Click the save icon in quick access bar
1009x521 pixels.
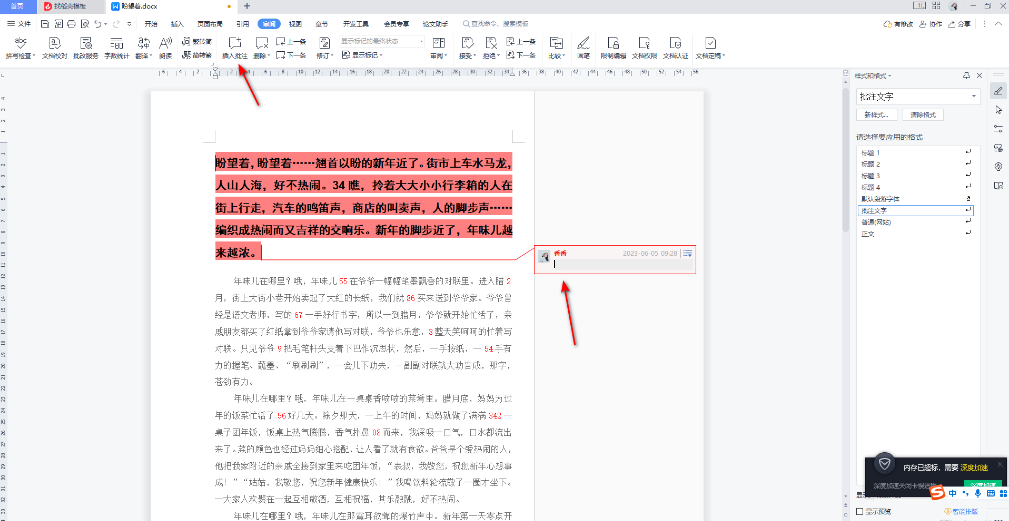pos(45,24)
